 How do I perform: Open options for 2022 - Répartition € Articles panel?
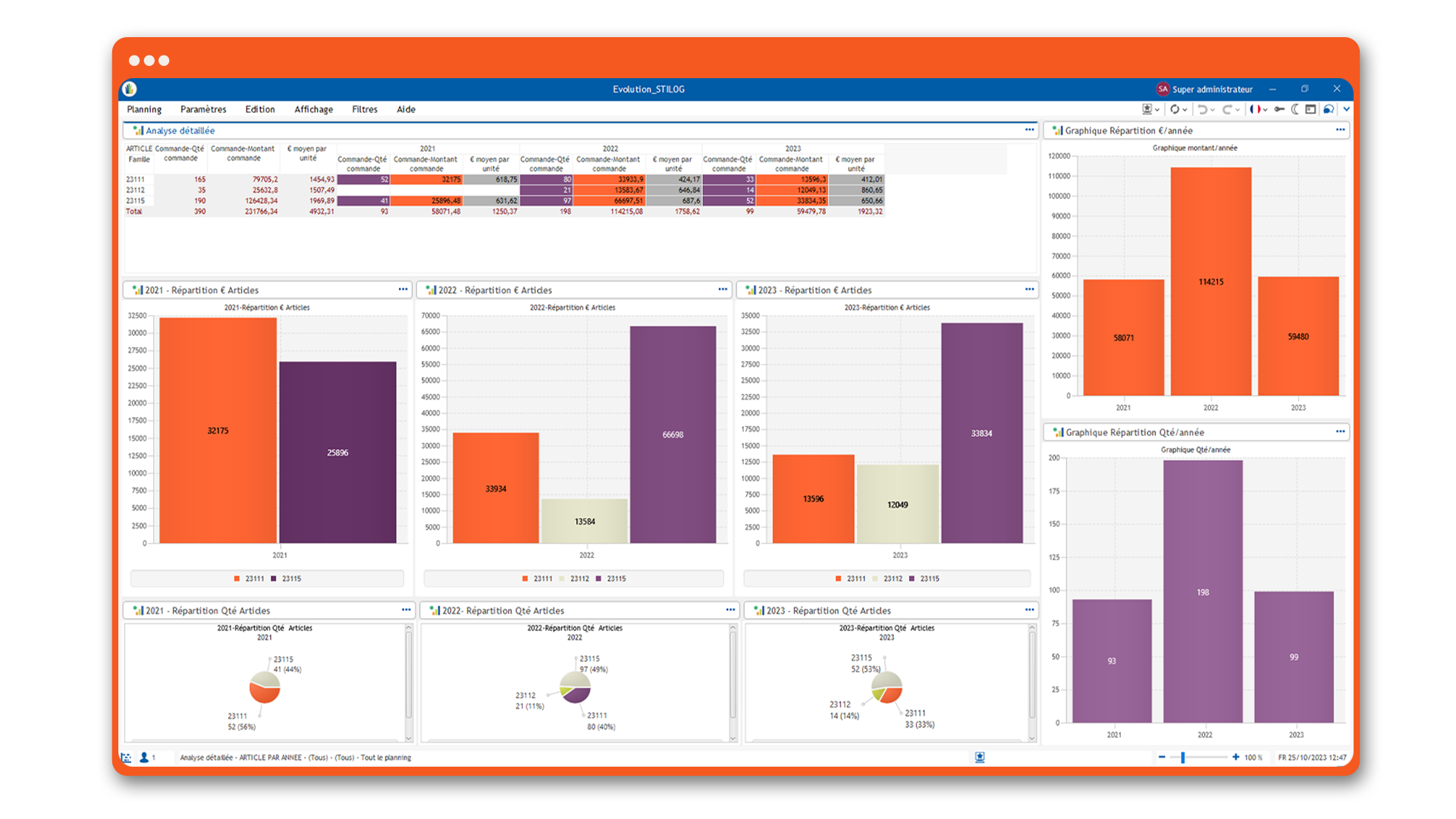point(722,289)
